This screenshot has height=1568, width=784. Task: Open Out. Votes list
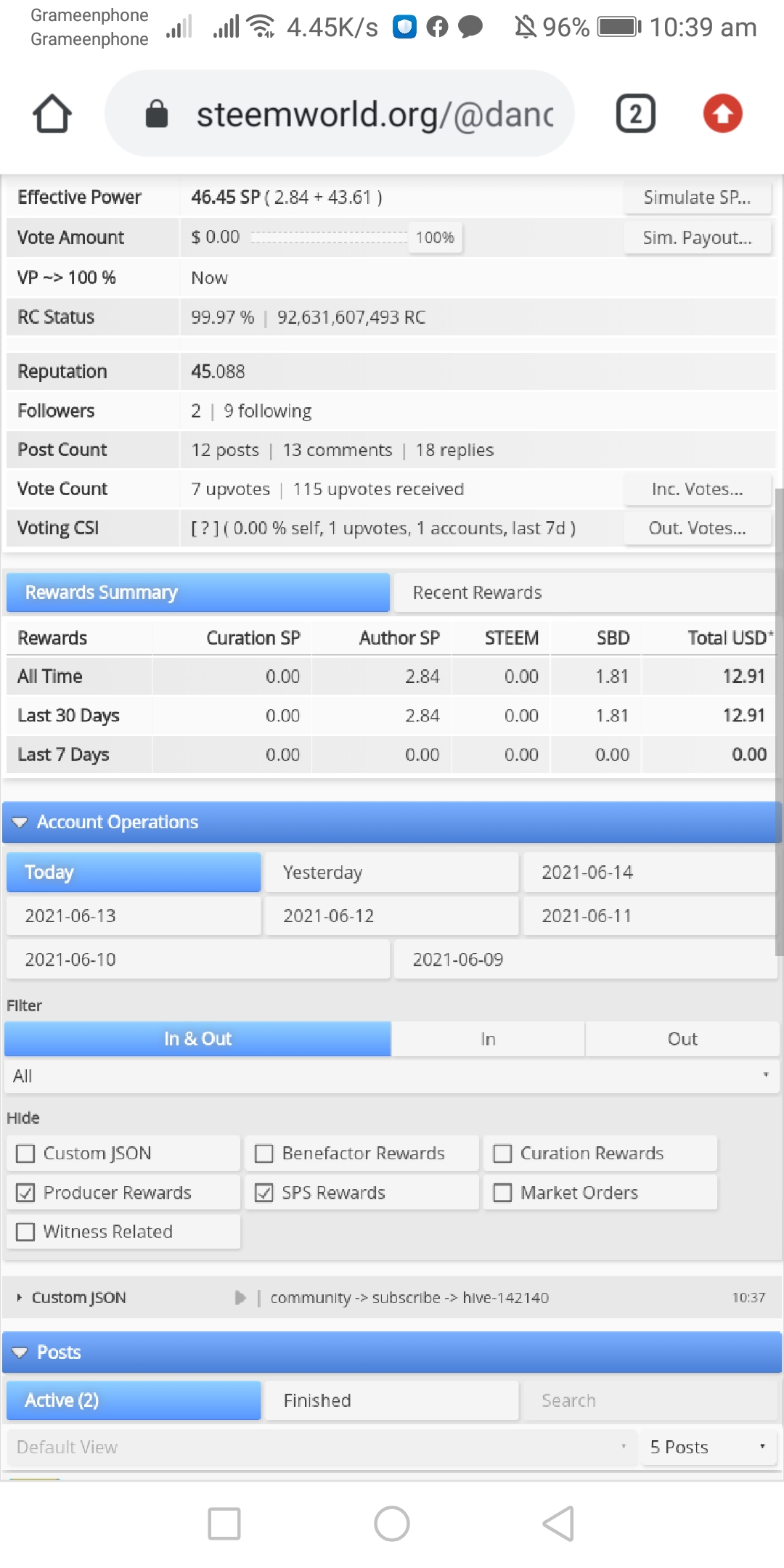tap(697, 528)
